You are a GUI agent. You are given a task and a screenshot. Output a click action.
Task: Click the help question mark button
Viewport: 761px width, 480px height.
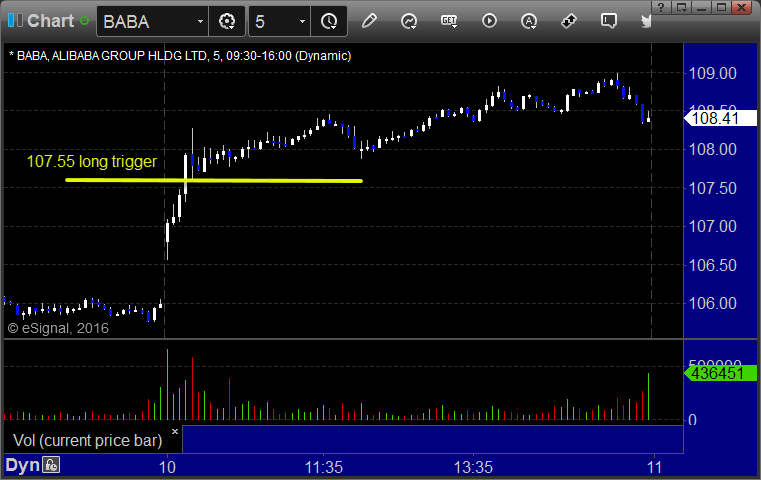point(661,7)
